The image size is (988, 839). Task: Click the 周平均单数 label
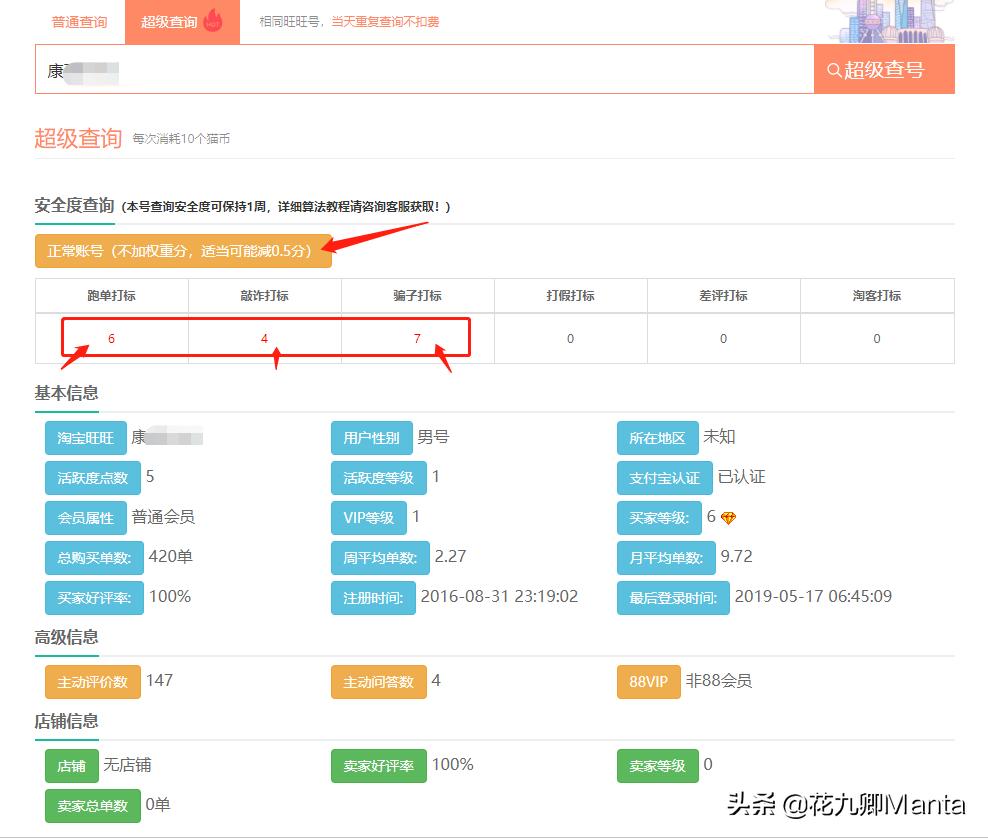point(381,557)
